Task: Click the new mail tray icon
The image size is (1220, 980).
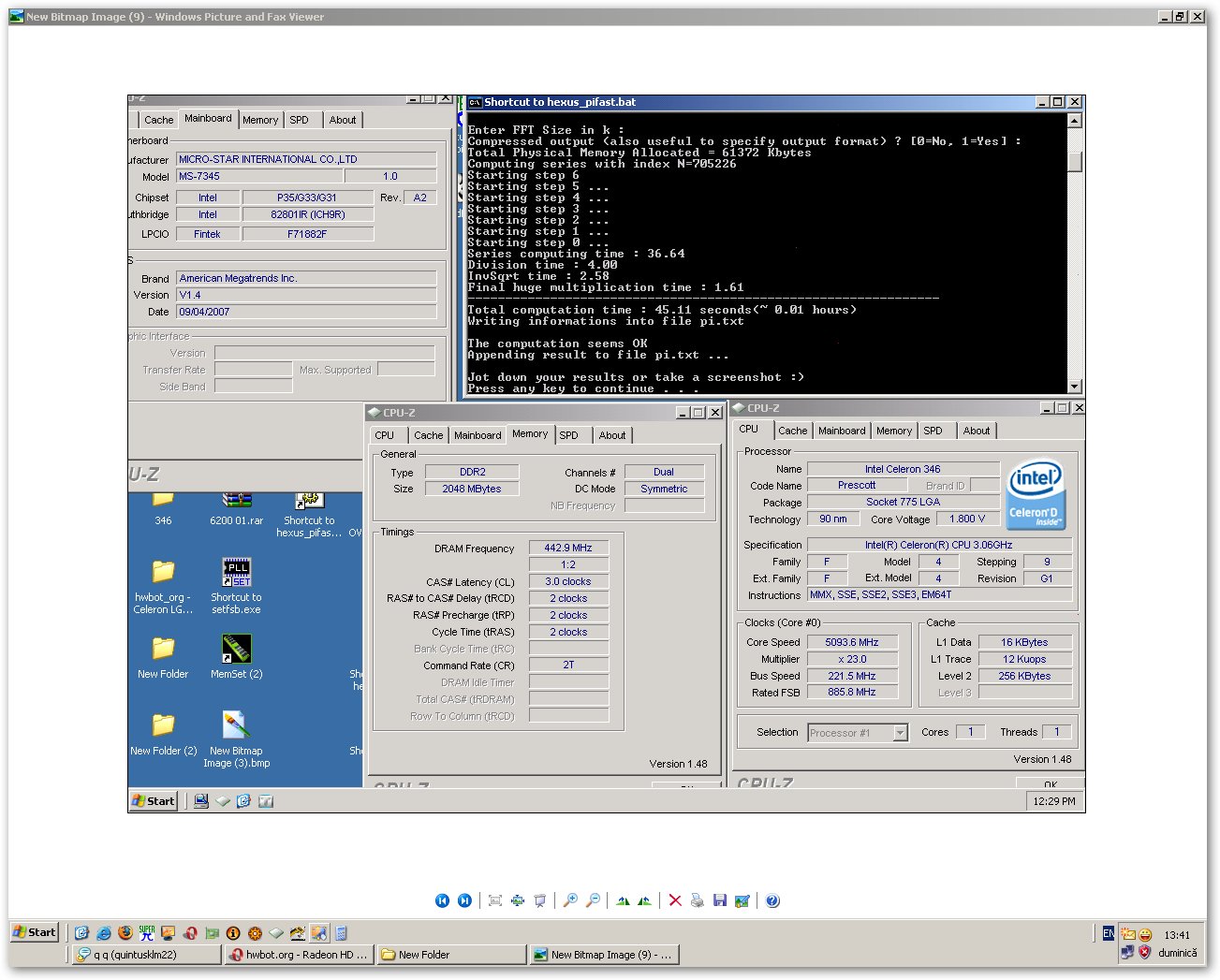Action: point(1128,934)
